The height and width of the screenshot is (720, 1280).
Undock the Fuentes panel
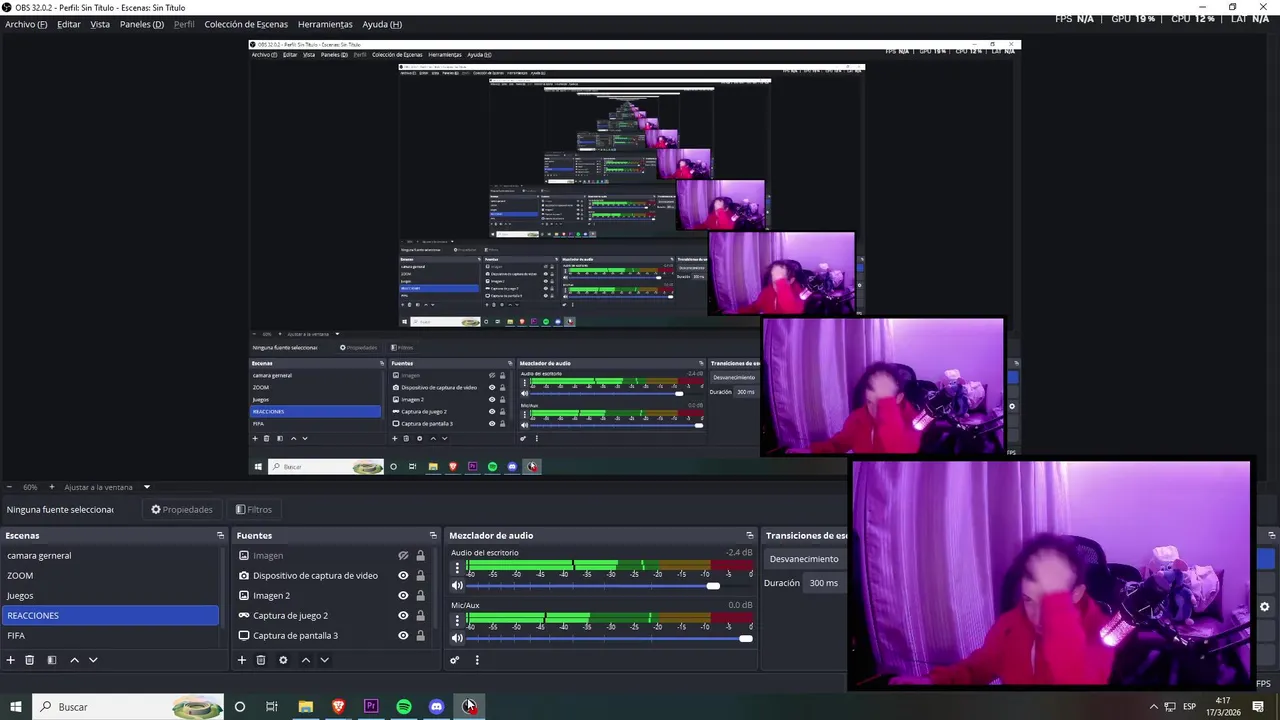pyautogui.click(x=433, y=536)
